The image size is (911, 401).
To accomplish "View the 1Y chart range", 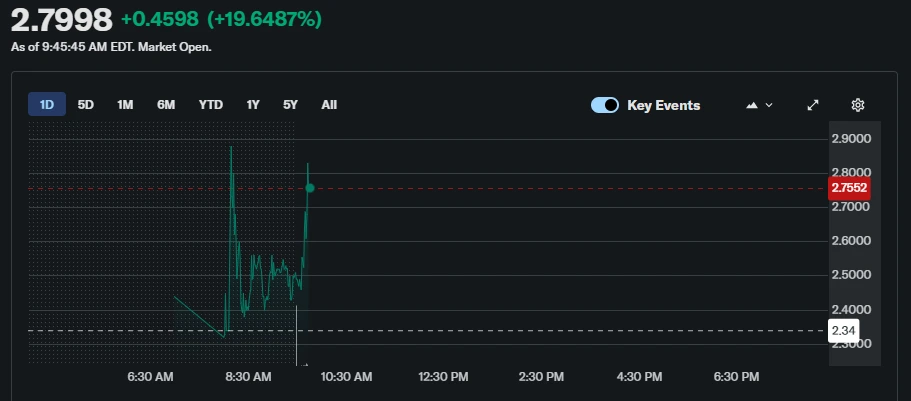I will [x=253, y=104].
